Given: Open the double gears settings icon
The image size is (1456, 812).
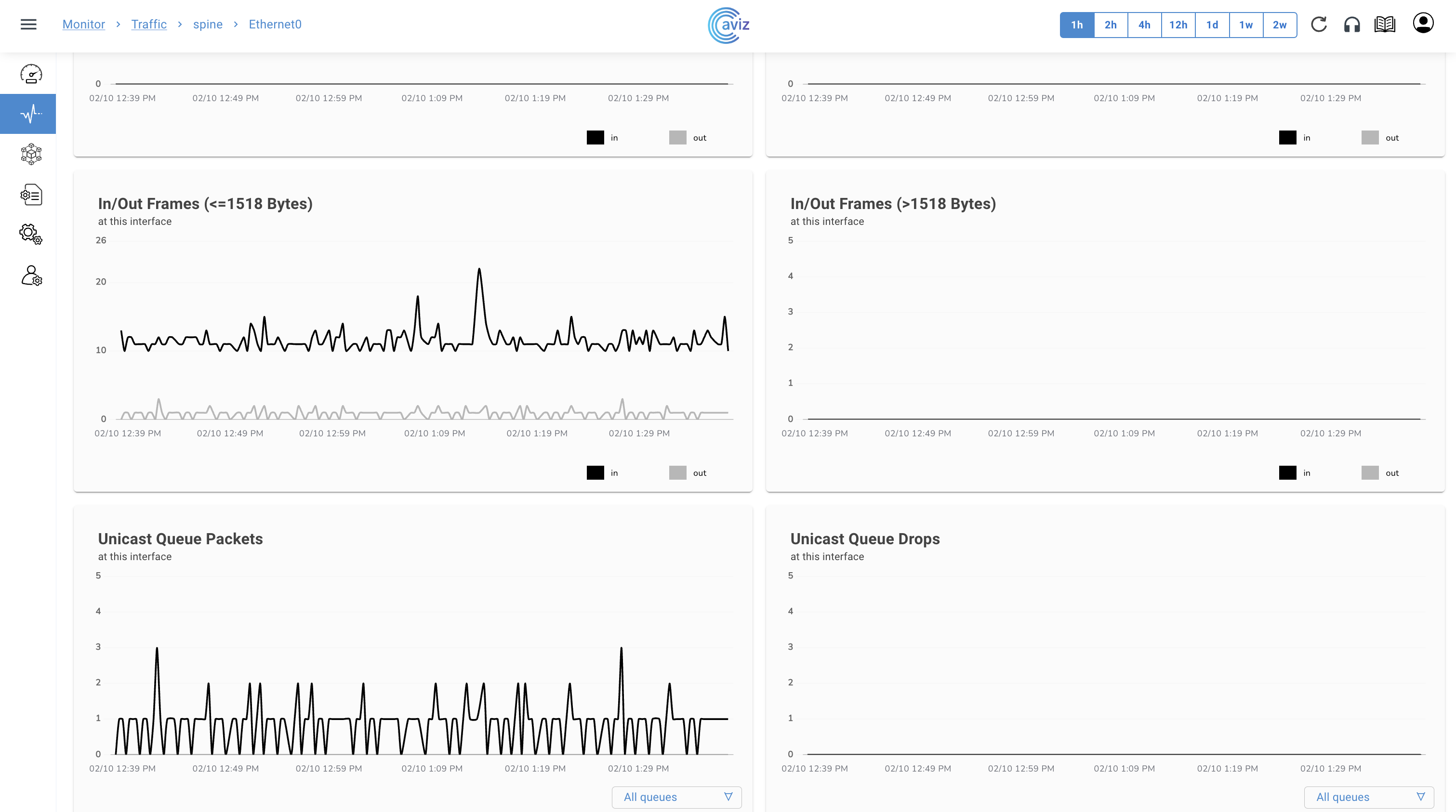Looking at the screenshot, I should click(31, 234).
